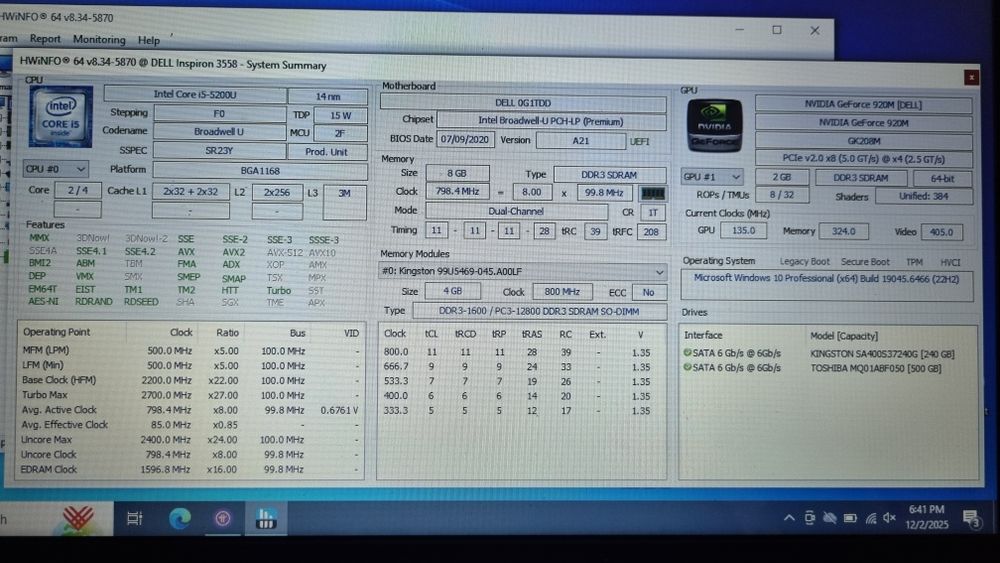Click the 798.4 MHz memory clock field
This screenshot has width=1000, height=563.
[x=457, y=191]
